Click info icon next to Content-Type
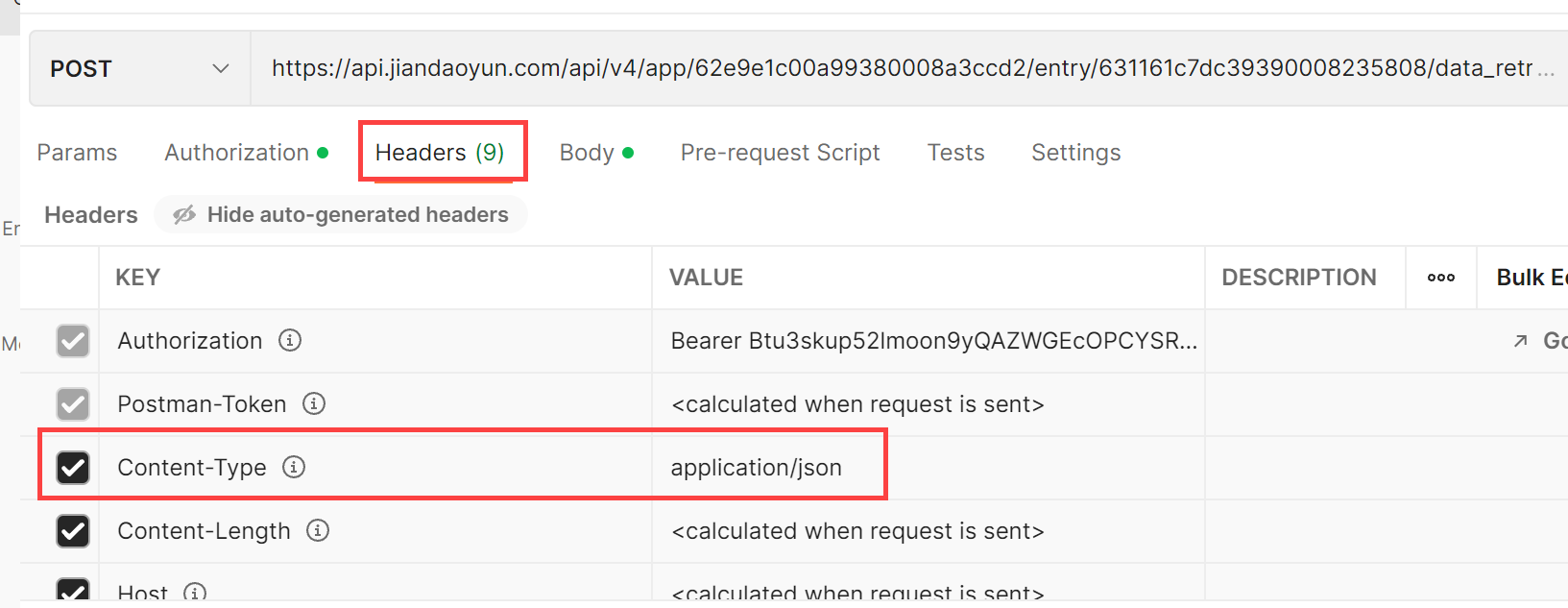 (x=294, y=467)
